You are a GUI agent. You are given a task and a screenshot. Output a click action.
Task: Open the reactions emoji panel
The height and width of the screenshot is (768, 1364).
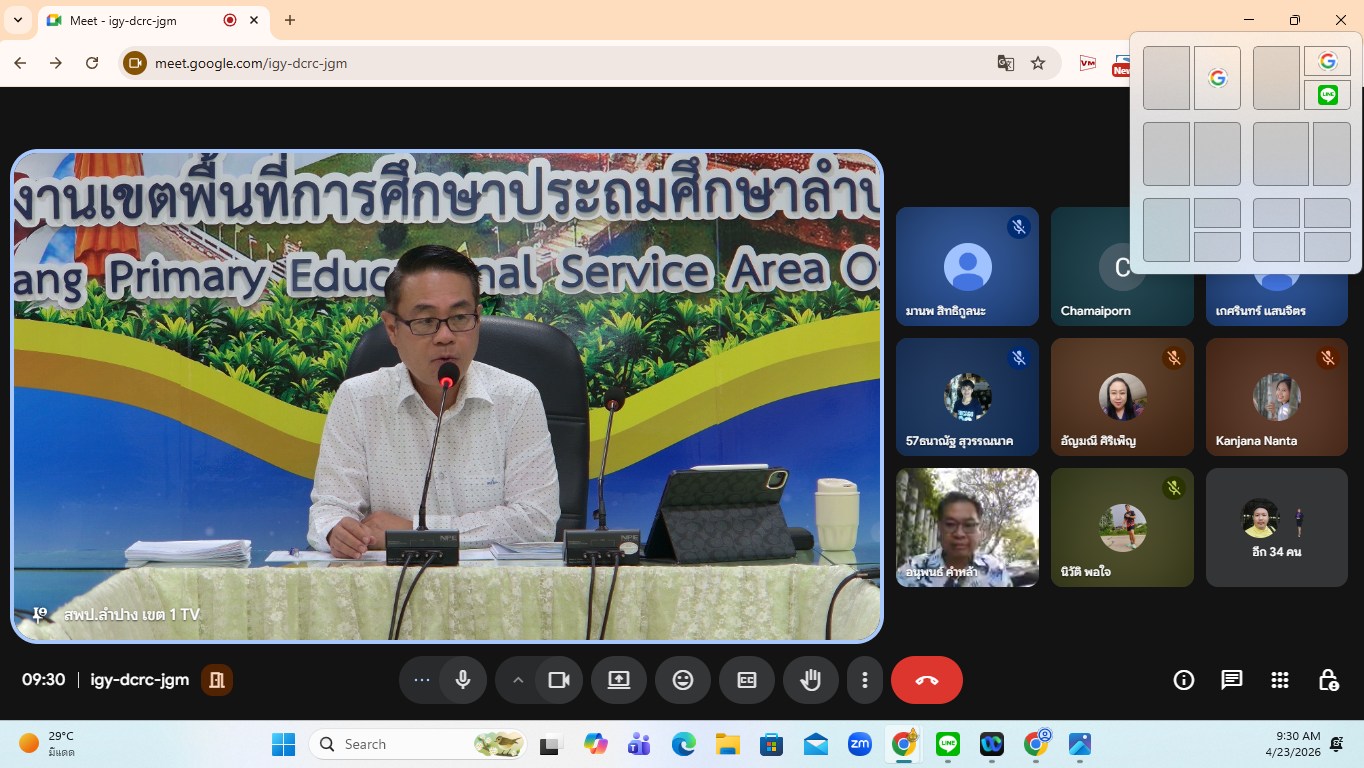tap(683, 680)
